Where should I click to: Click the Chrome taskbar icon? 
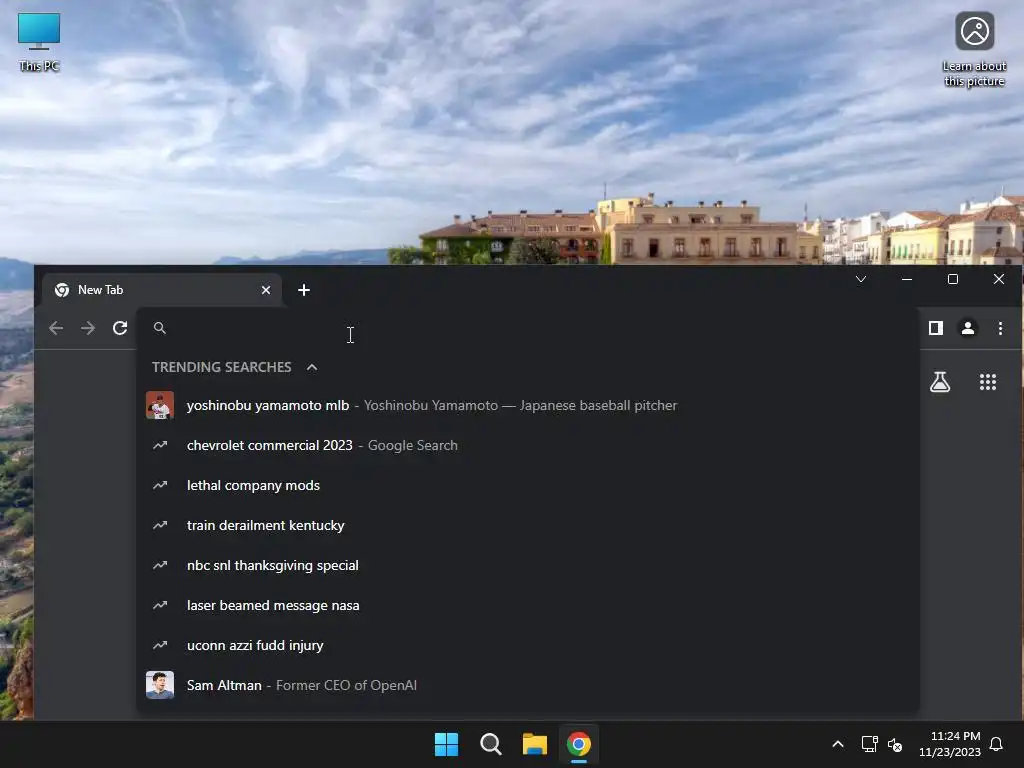tap(579, 744)
